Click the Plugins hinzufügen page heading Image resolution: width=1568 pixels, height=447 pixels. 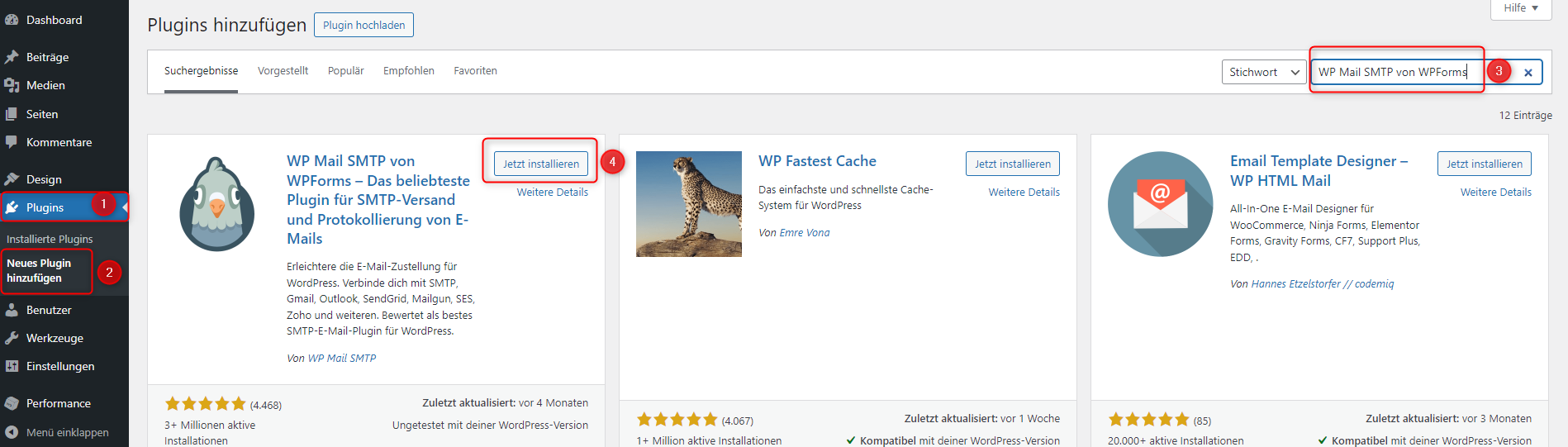(227, 25)
